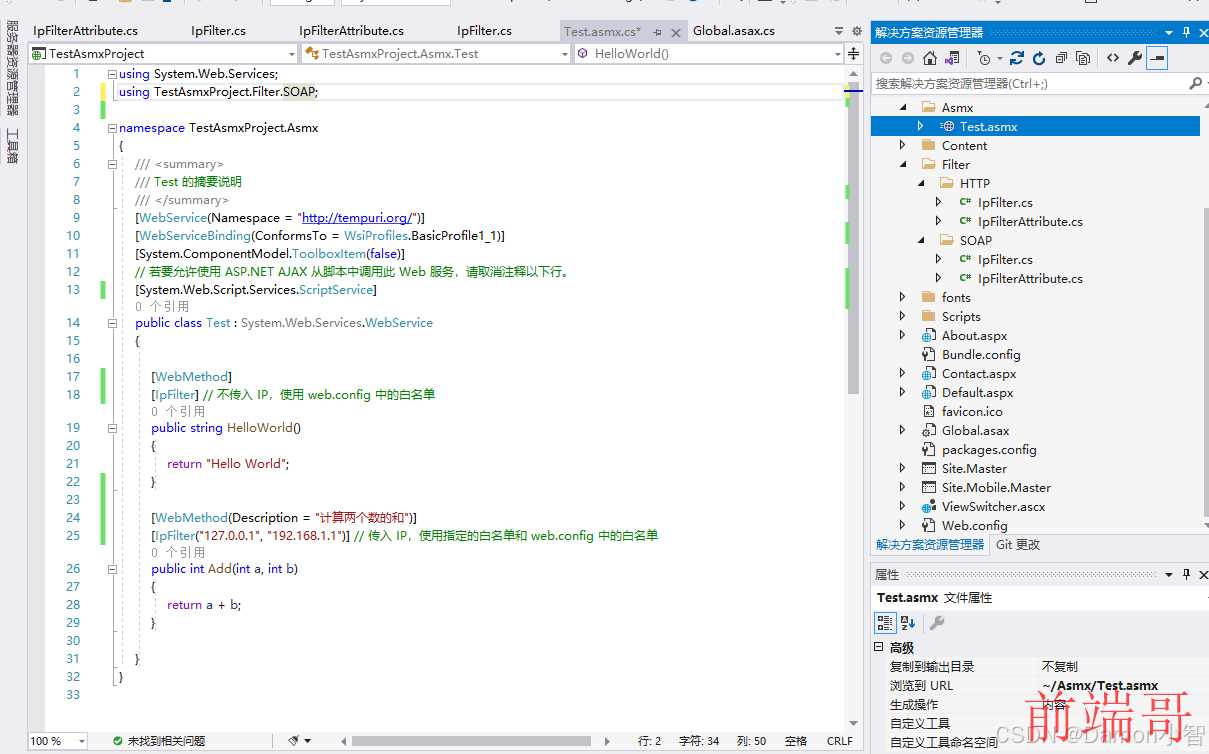
Task: Click the references codelens above Add method
Action: point(178,552)
